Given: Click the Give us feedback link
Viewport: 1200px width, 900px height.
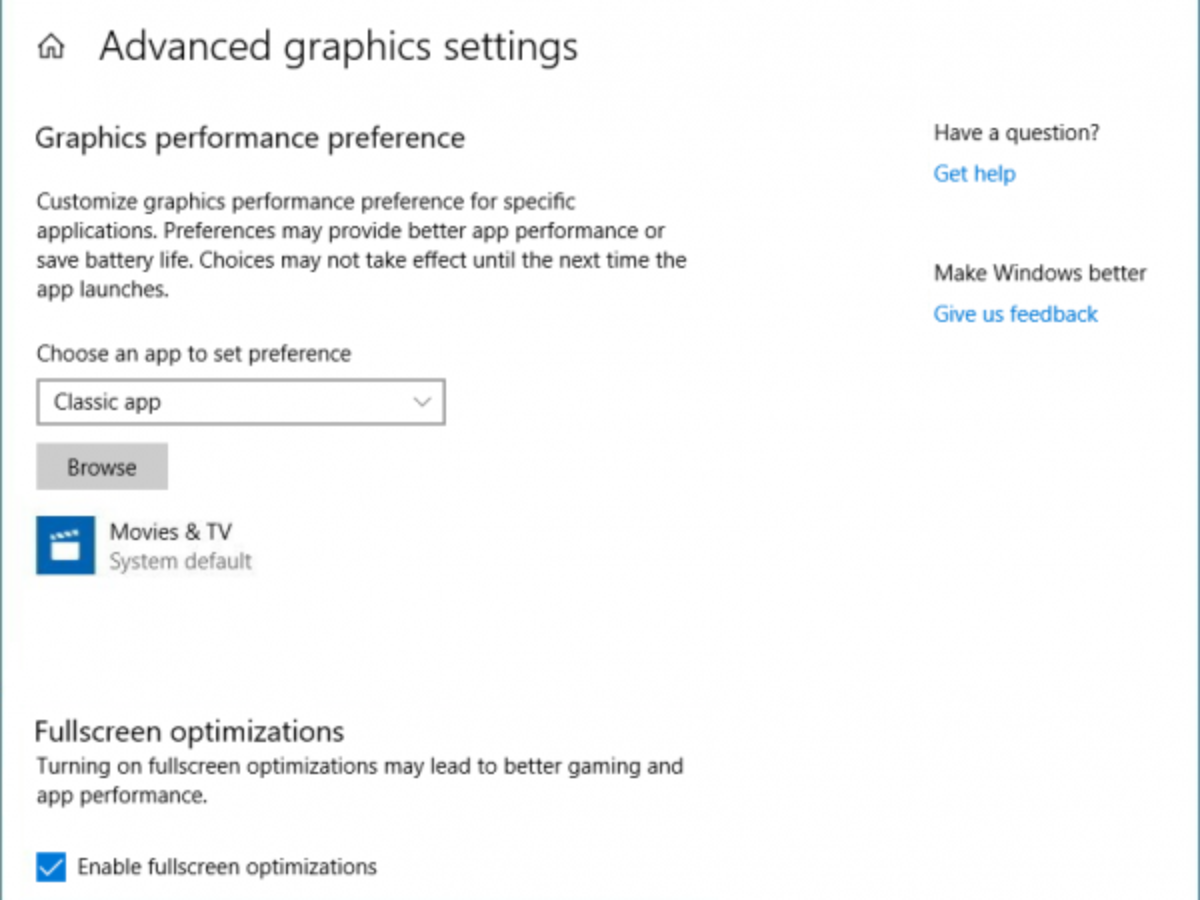Looking at the screenshot, I should tap(1015, 314).
